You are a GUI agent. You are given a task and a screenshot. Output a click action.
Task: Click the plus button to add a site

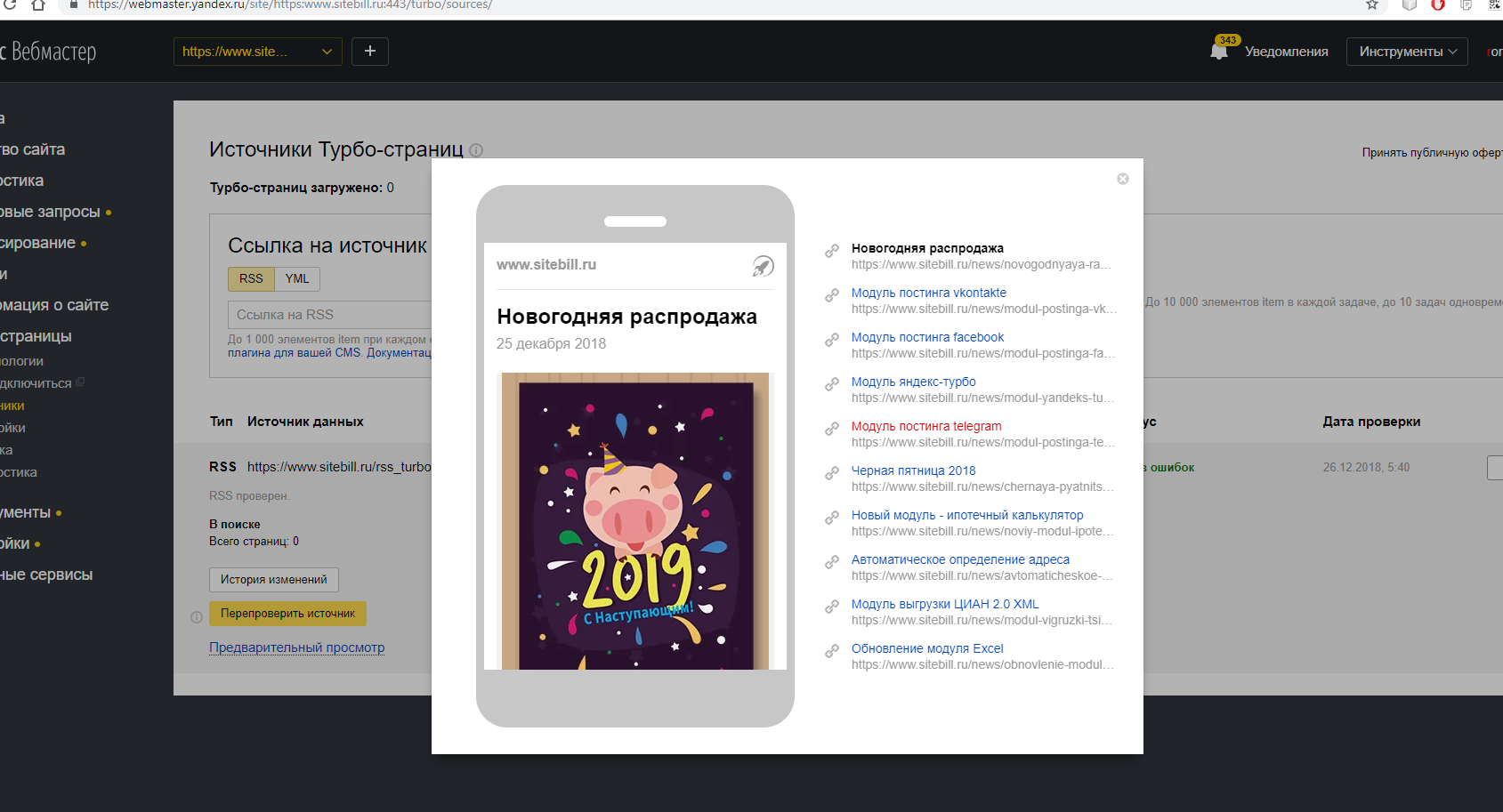[x=370, y=52]
